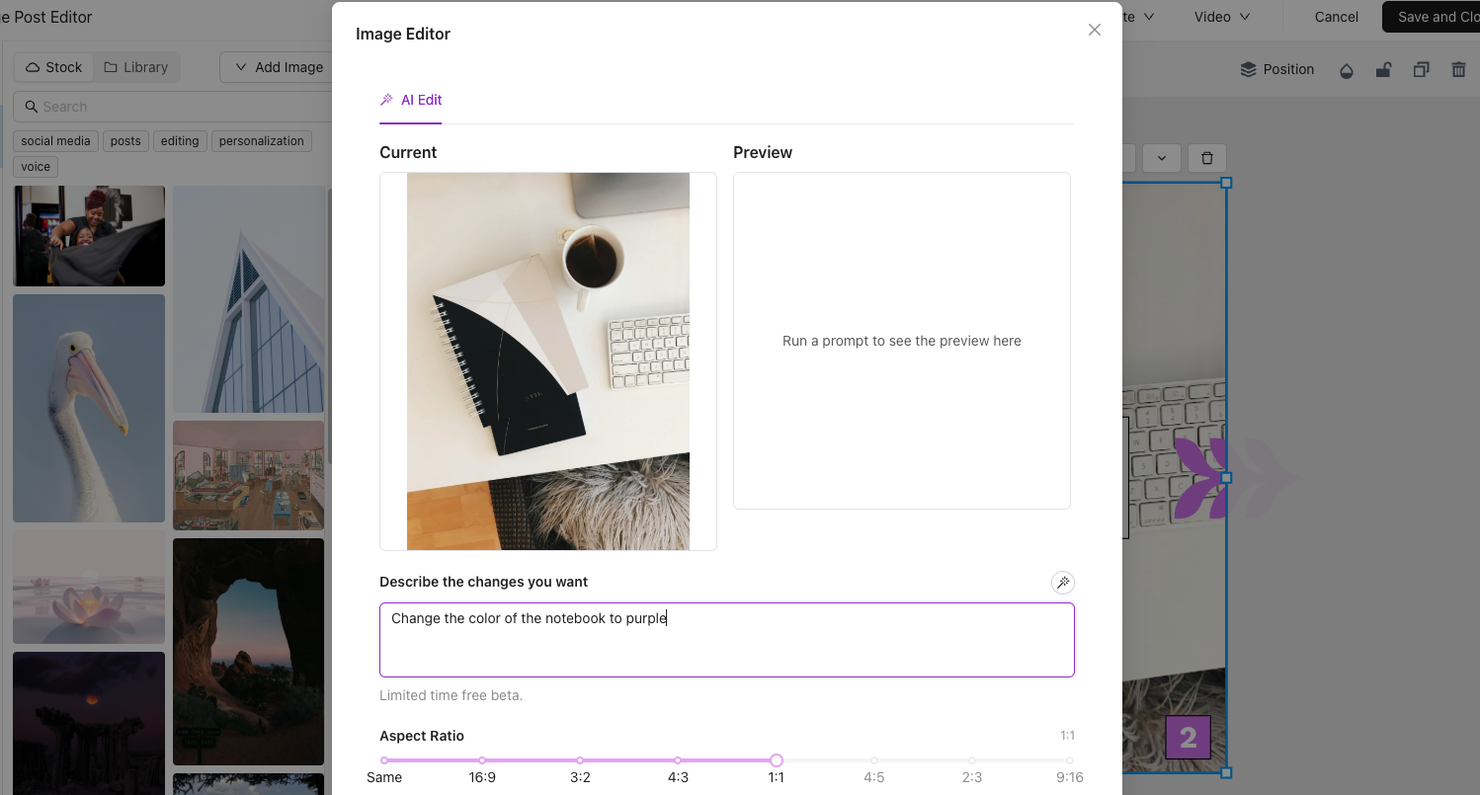Select the 9:16 aspect ratio stop
The image size is (1480, 795).
(1069, 761)
